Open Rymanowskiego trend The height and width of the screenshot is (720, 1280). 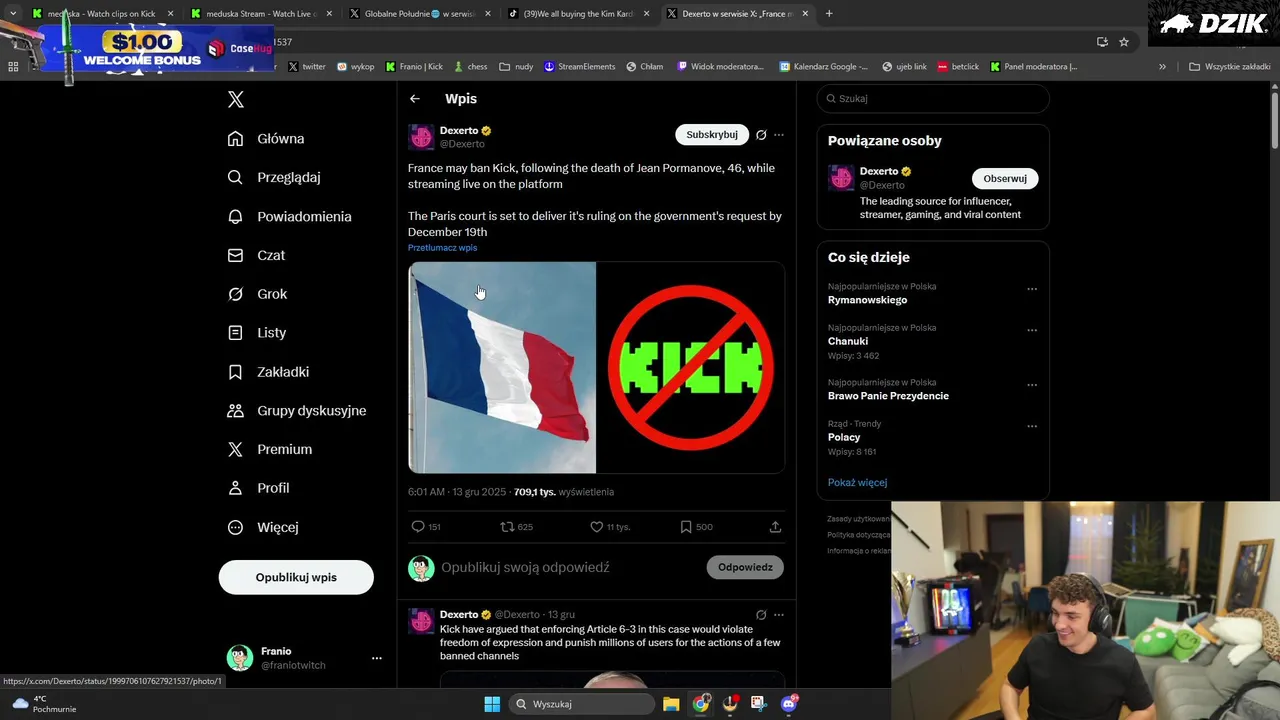[867, 300]
